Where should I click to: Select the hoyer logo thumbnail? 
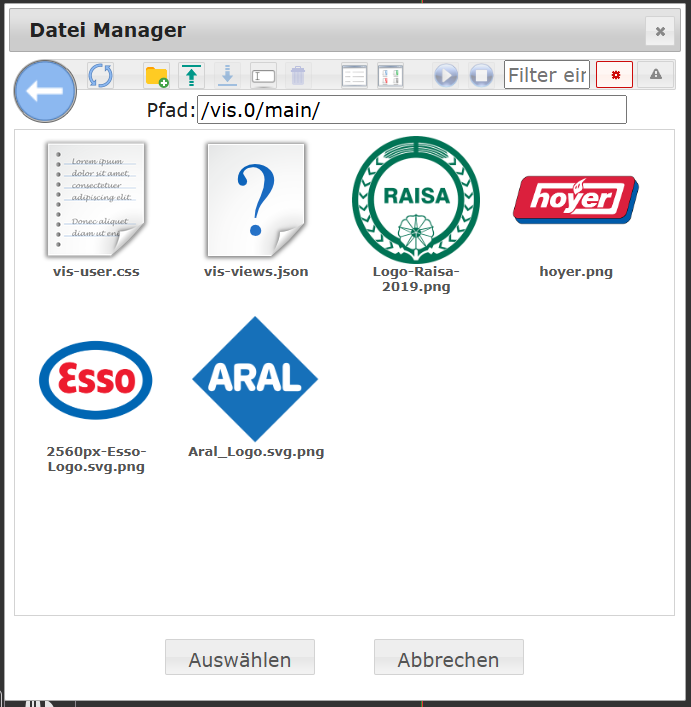point(576,200)
